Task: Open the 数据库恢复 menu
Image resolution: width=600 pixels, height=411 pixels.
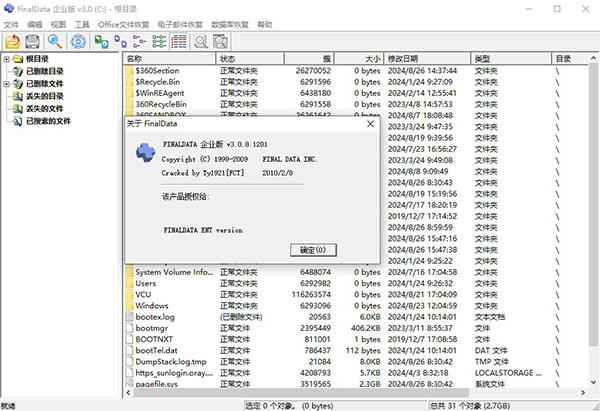Action: click(x=230, y=24)
